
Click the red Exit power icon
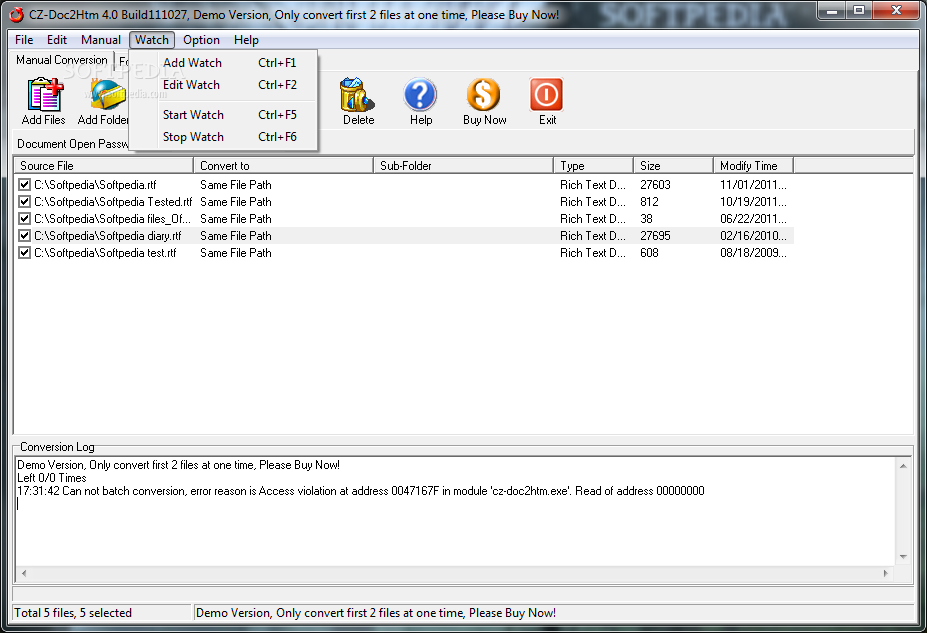[546, 95]
